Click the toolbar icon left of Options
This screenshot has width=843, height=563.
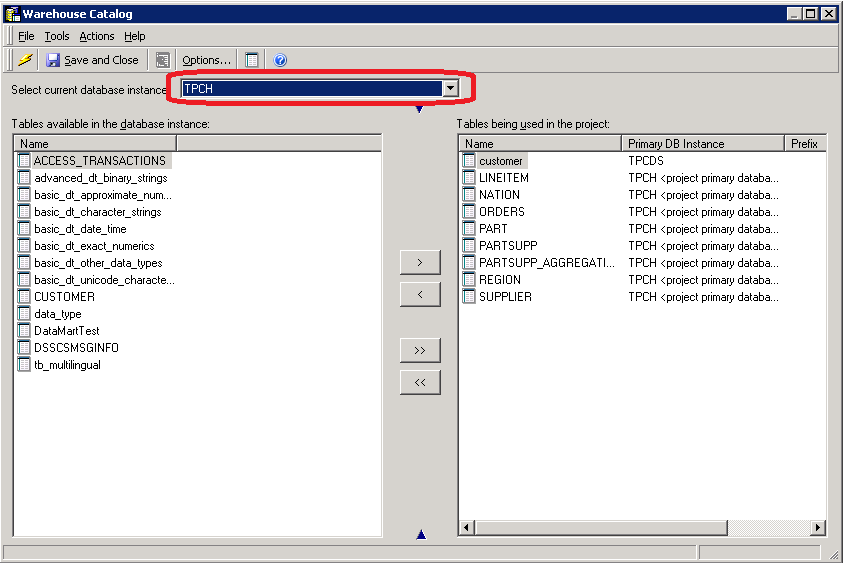(163, 60)
